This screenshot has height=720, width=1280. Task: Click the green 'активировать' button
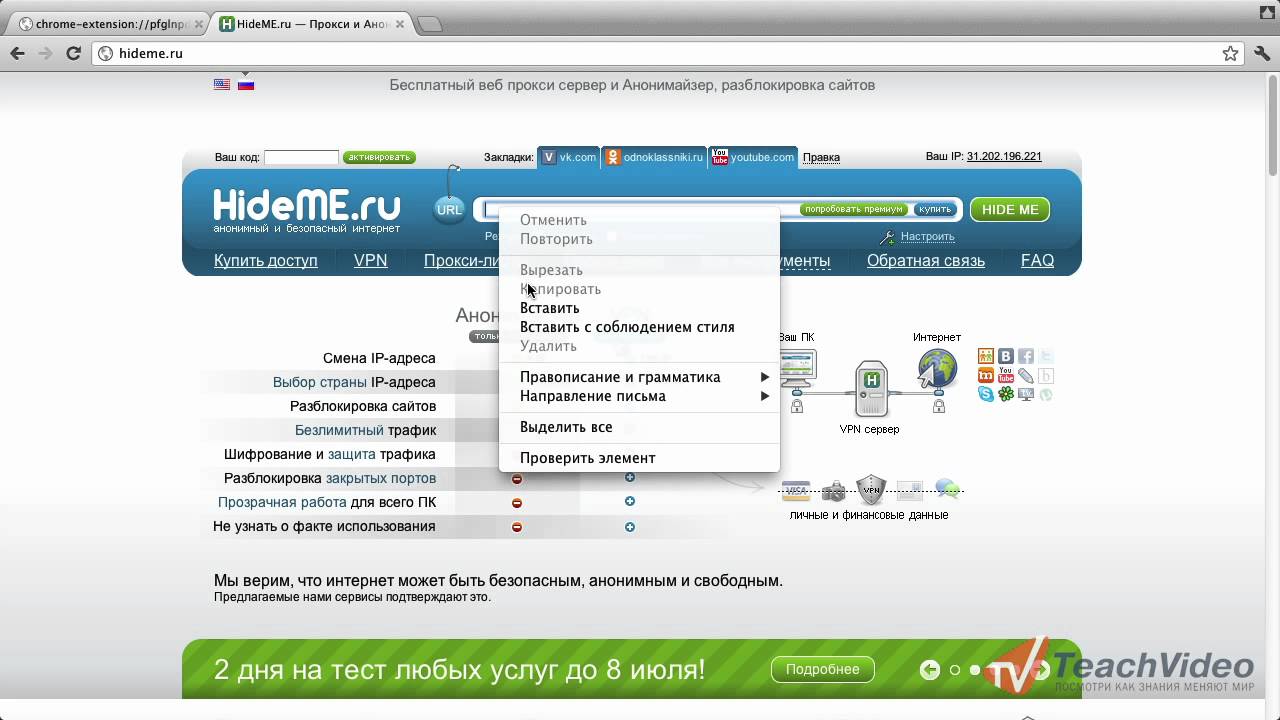379,157
